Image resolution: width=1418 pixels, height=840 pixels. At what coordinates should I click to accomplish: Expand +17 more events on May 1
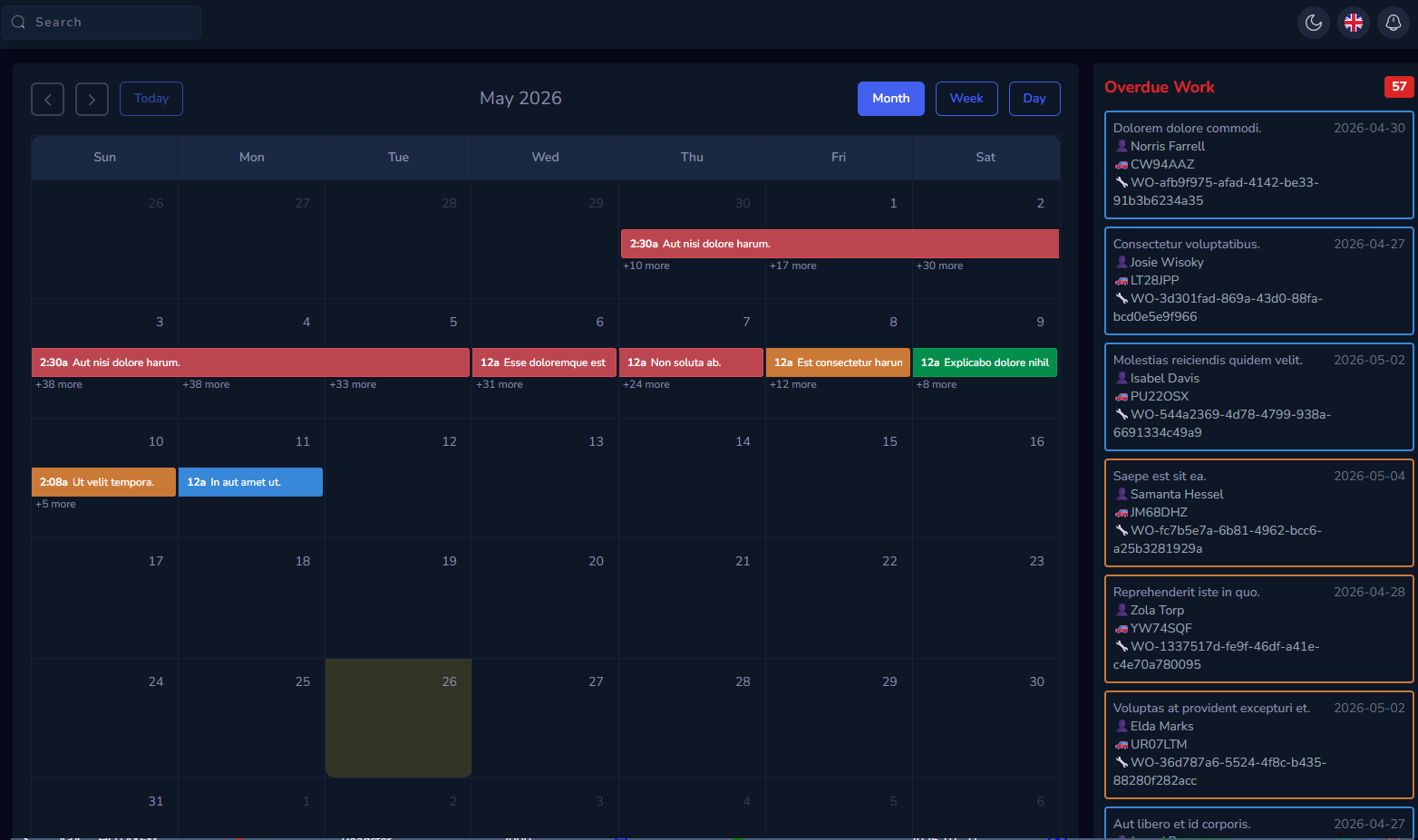pyautogui.click(x=793, y=266)
